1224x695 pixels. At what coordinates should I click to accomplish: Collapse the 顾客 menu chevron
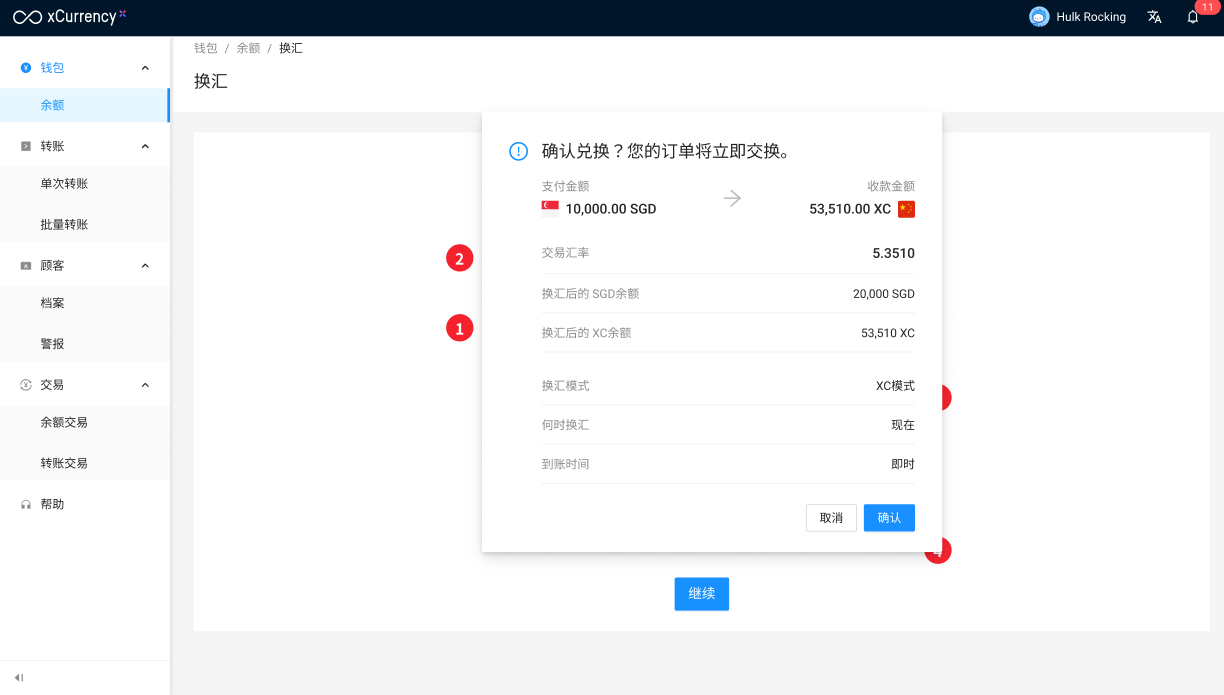pos(145,266)
